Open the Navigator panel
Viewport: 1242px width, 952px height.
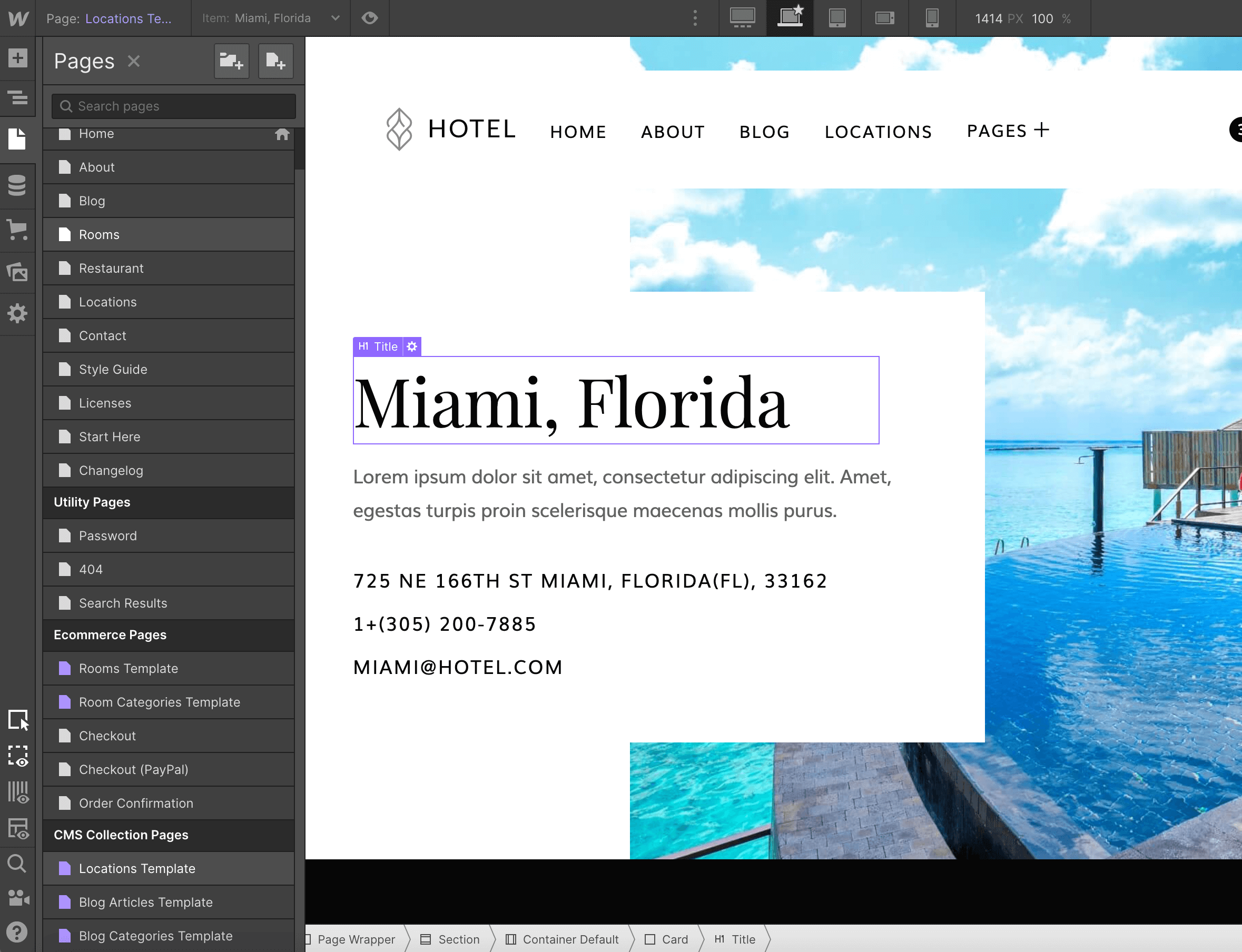pyautogui.click(x=17, y=98)
